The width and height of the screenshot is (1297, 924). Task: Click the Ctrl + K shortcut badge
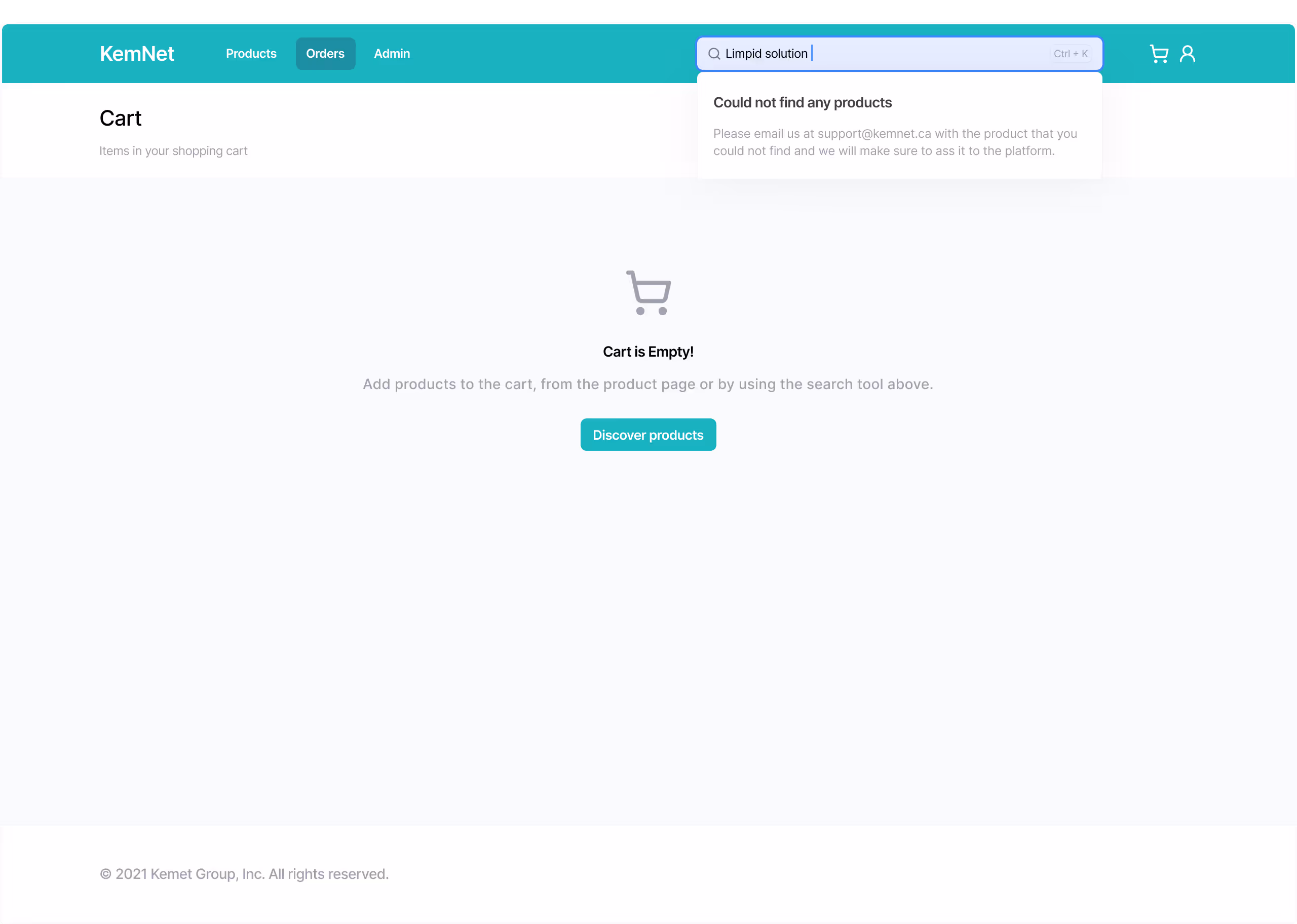coord(1070,54)
